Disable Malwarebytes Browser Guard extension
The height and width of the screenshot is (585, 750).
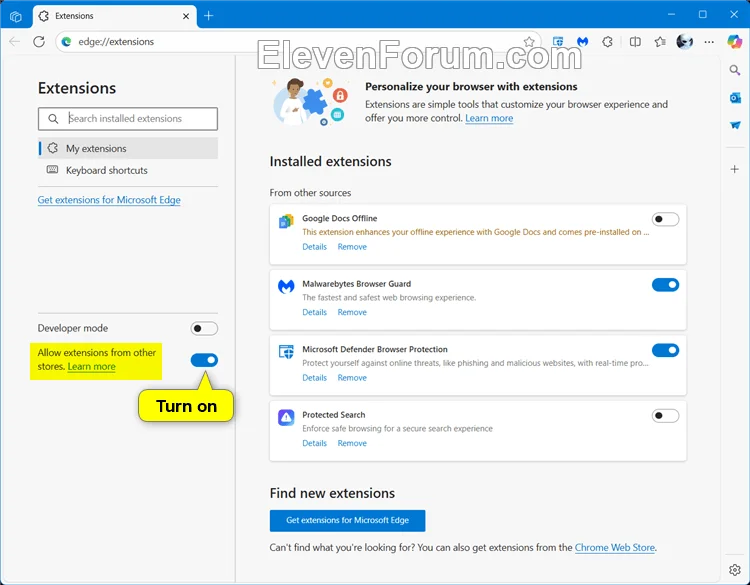click(665, 285)
